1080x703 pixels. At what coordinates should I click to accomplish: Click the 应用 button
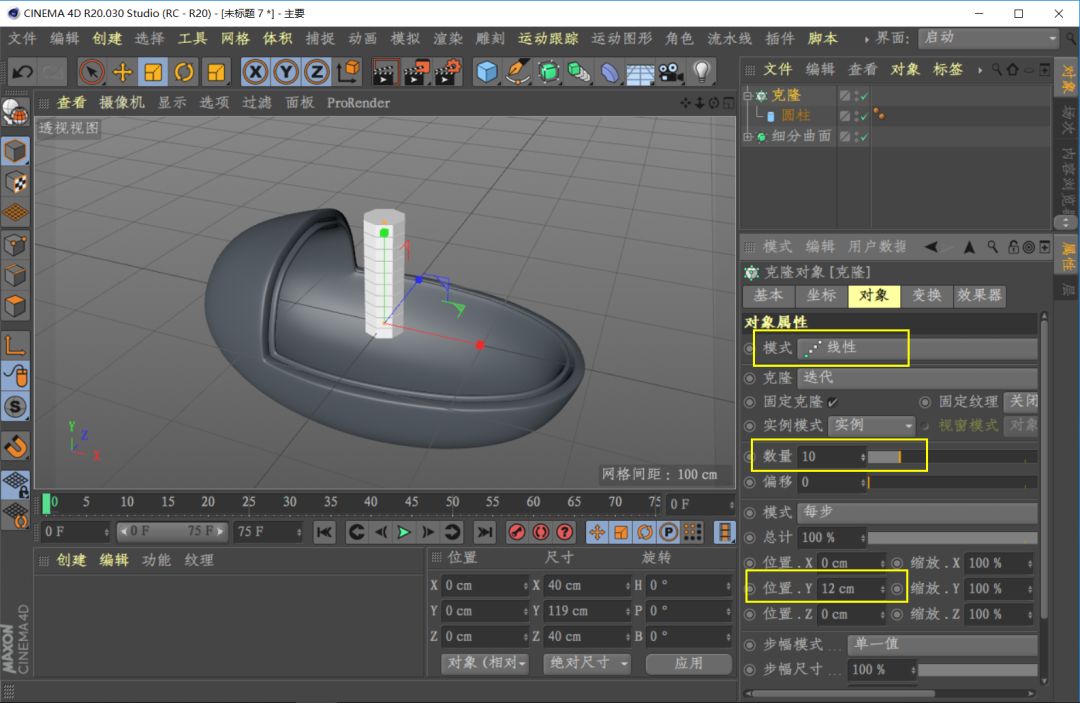pos(688,663)
